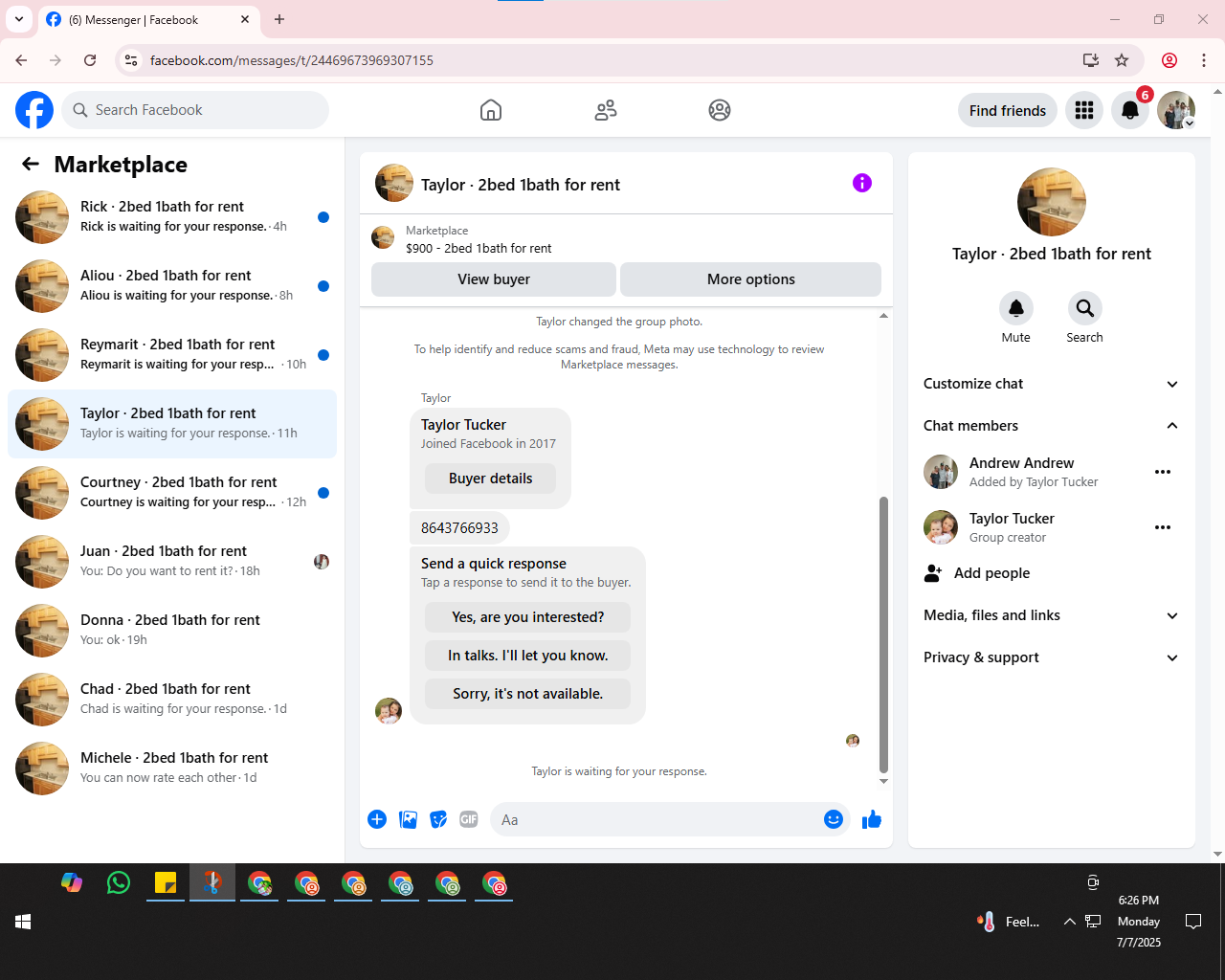Screen dimensions: 1225x980
Task: Choose a sticker icon in composer
Action: point(438,819)
